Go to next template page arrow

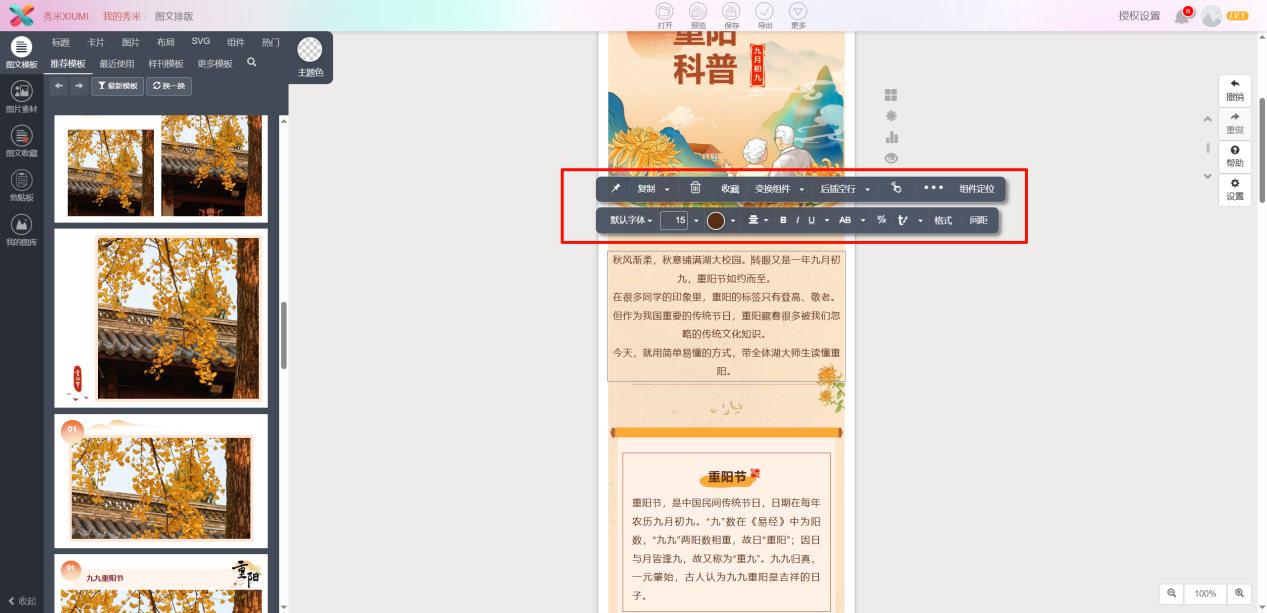tap(79, 86)
